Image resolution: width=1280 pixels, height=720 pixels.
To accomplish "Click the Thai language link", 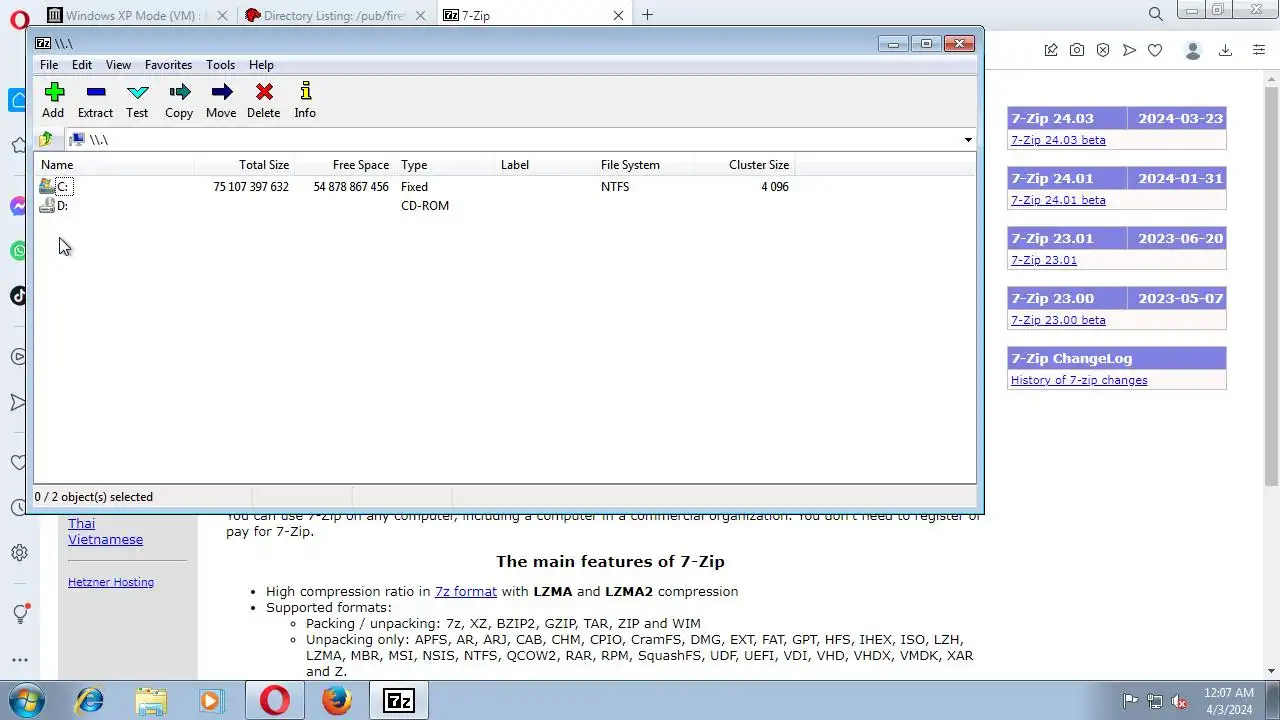I will coord(81,523).
